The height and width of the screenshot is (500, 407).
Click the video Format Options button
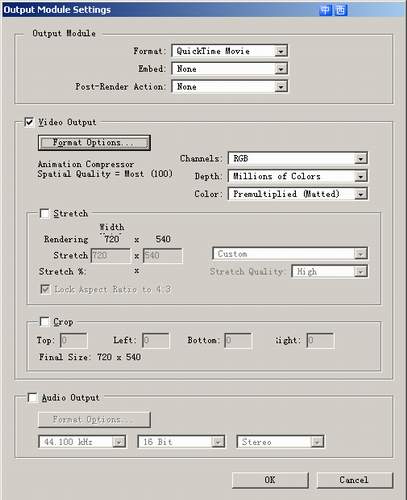pyautogui.click(x=94, y=143)
